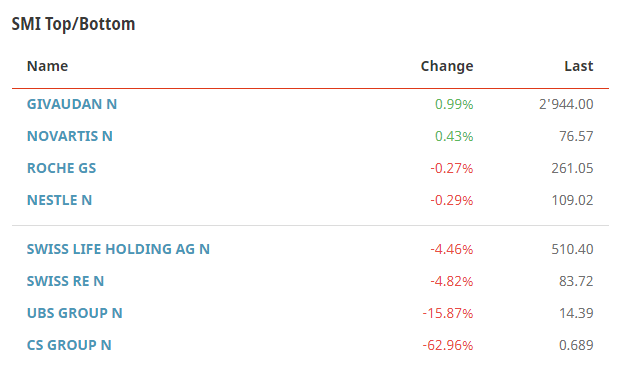Open the NOVARTIS N stock link
Screen dimensions: 636x379
(70, 136)
